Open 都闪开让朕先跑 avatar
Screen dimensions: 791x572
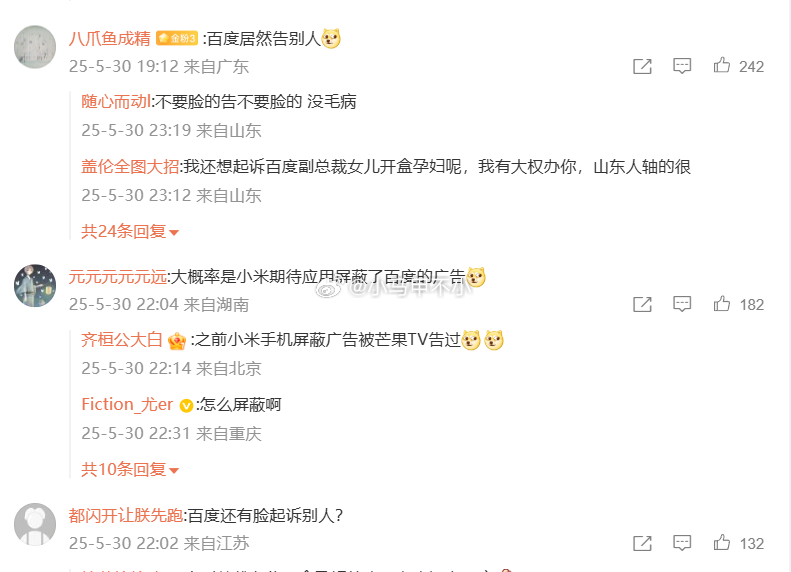(35, 524)
